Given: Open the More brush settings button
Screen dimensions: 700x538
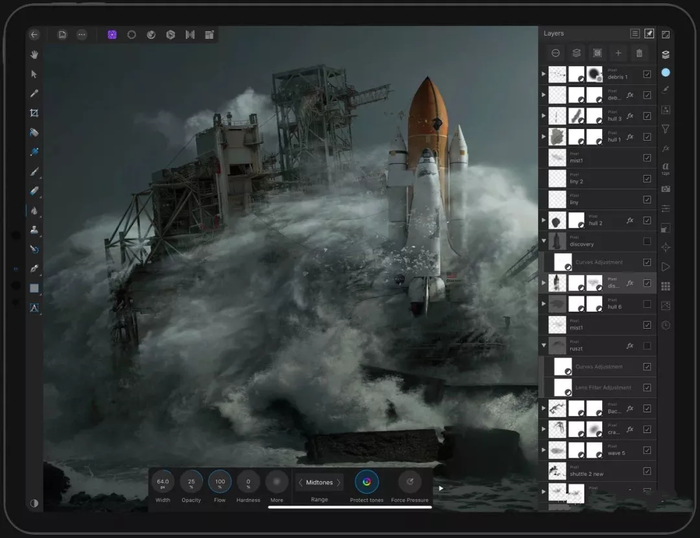Looking at the screenshot, I should click(x=276, y=482).
